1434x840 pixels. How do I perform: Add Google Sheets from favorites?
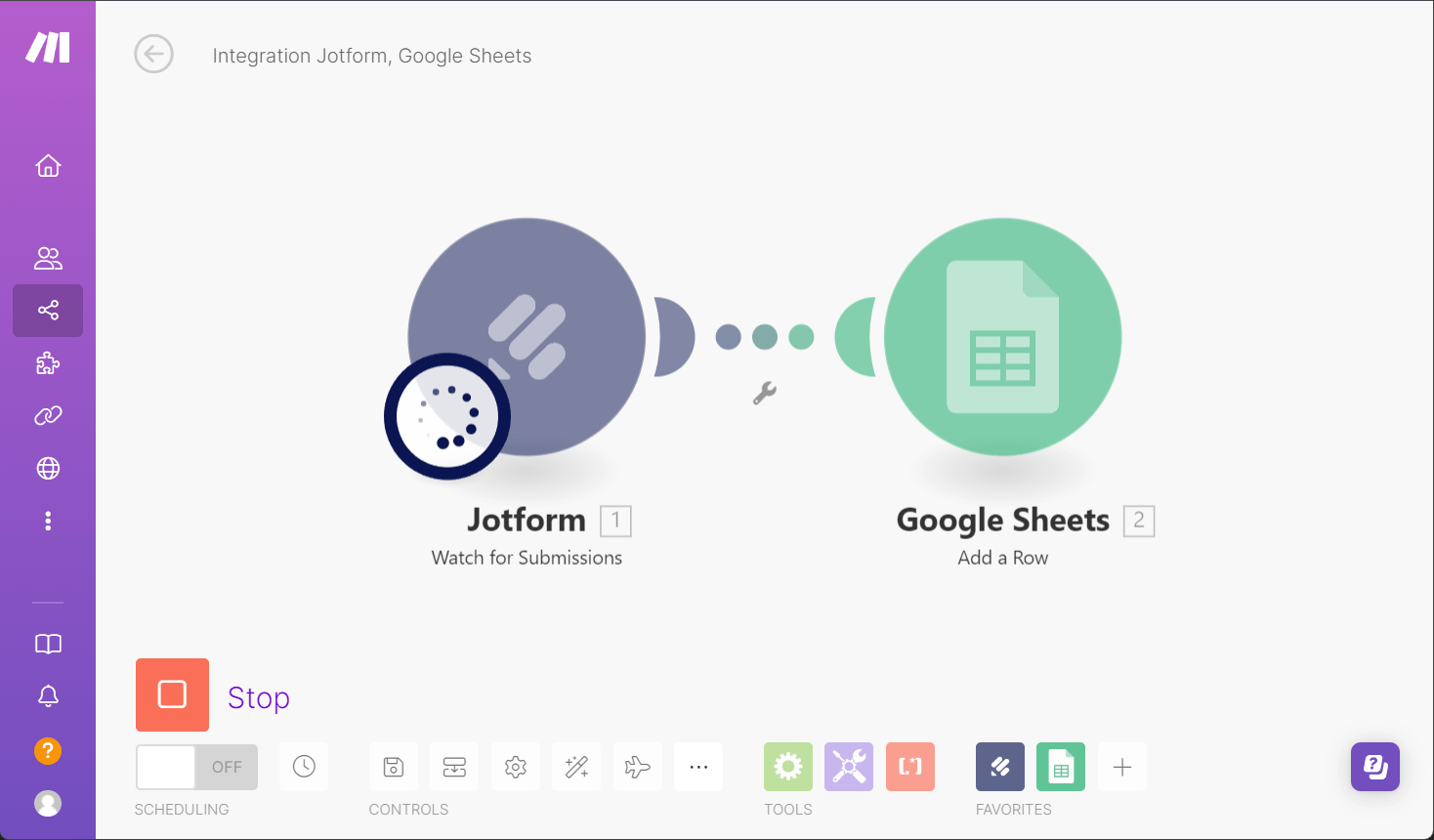coord(1061,767)
